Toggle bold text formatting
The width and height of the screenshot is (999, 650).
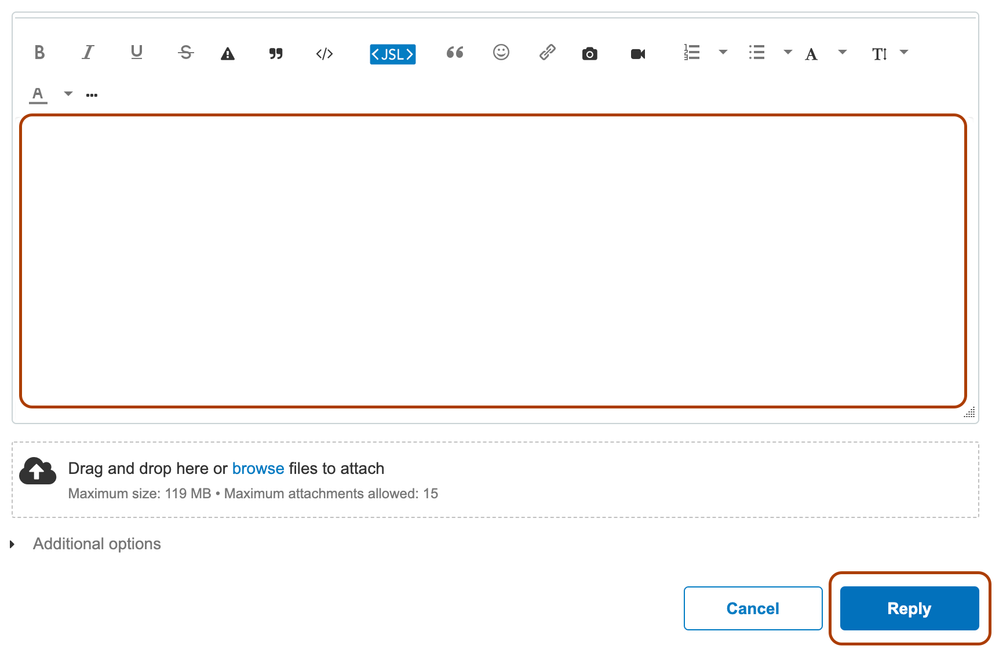click(x=39, y=52)
